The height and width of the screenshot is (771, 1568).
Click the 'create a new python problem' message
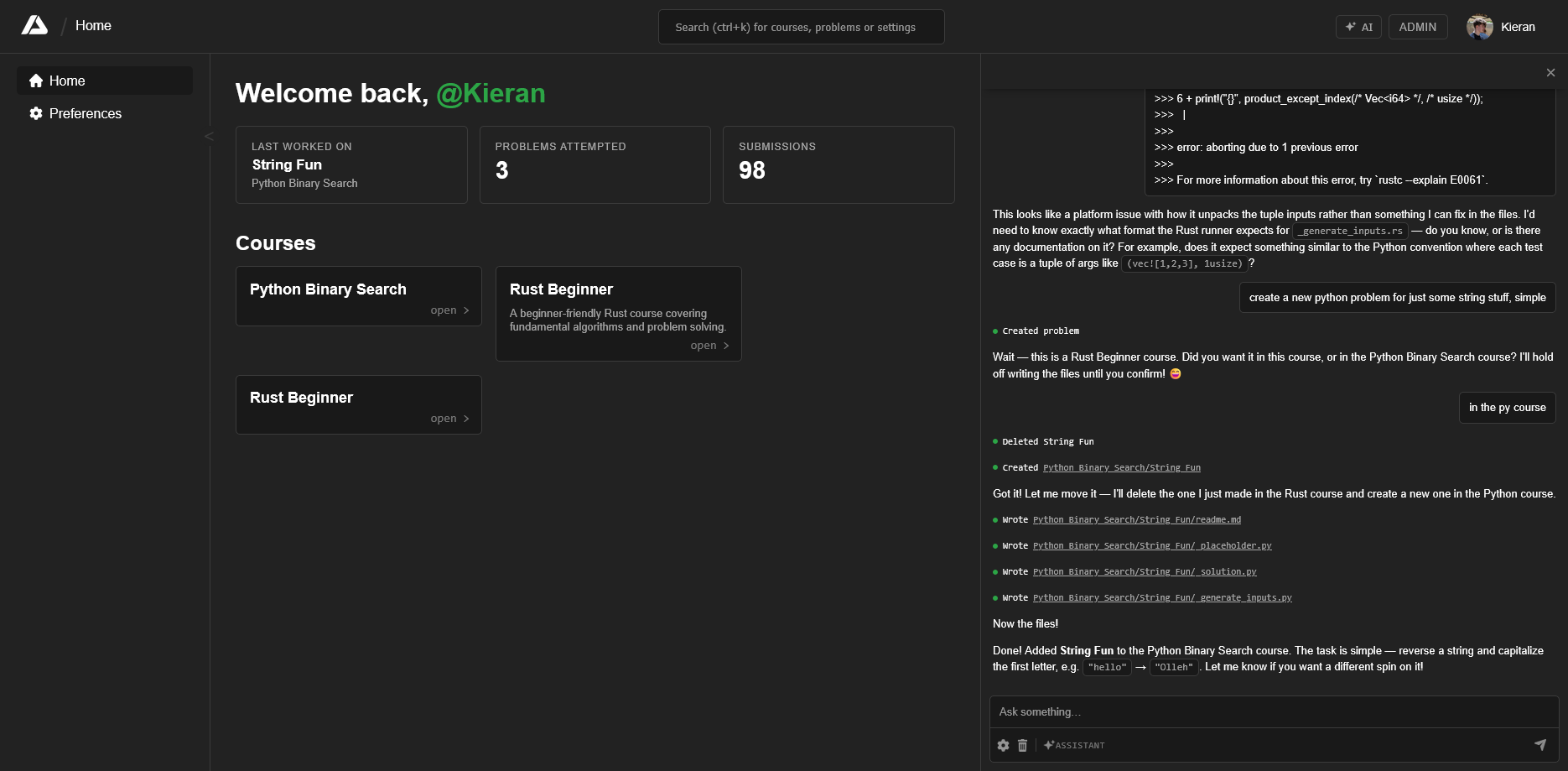pyautogui.click(x=1397, y=298)
